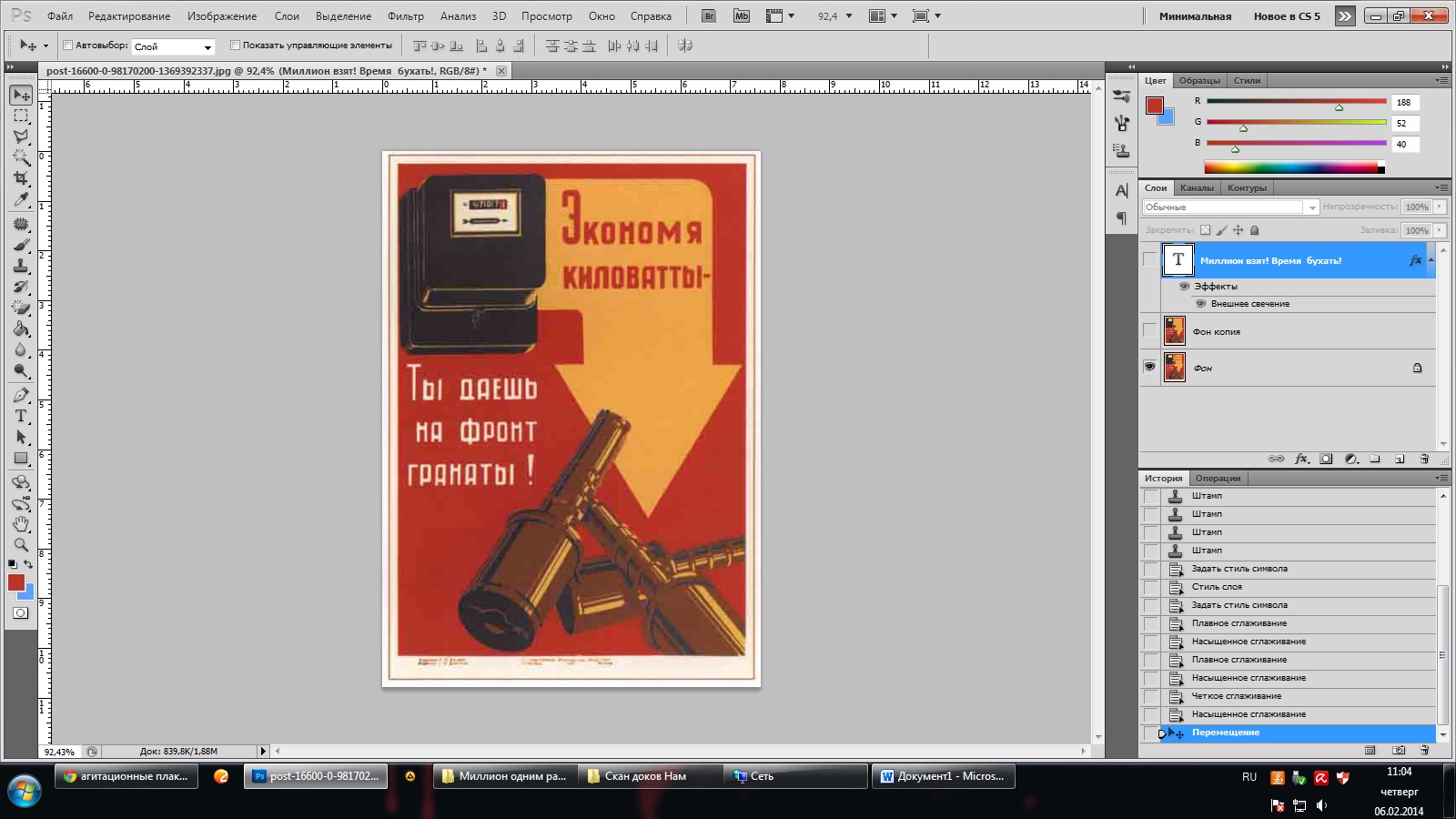Enable the Автовыбор checkbox
This screenshot has width=1456, height=819.
tap(67, 45)
